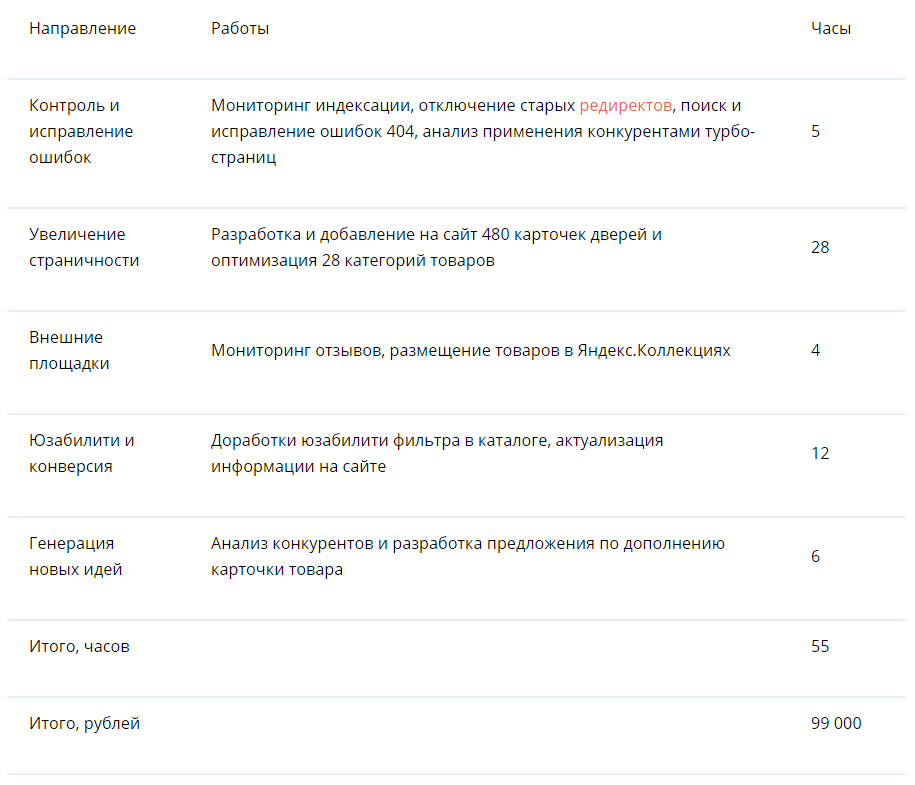Click hours value 12 for юзабилити

pyautogui.click(x=820, y=453)
